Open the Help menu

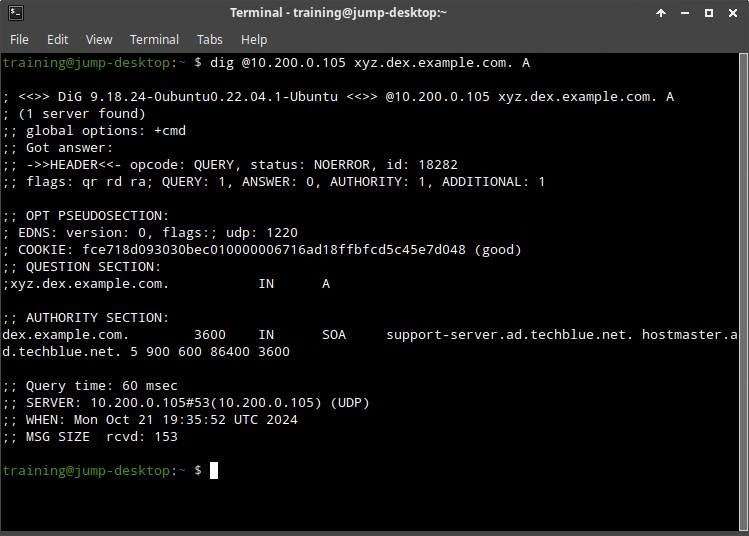[x=254, y=40]
